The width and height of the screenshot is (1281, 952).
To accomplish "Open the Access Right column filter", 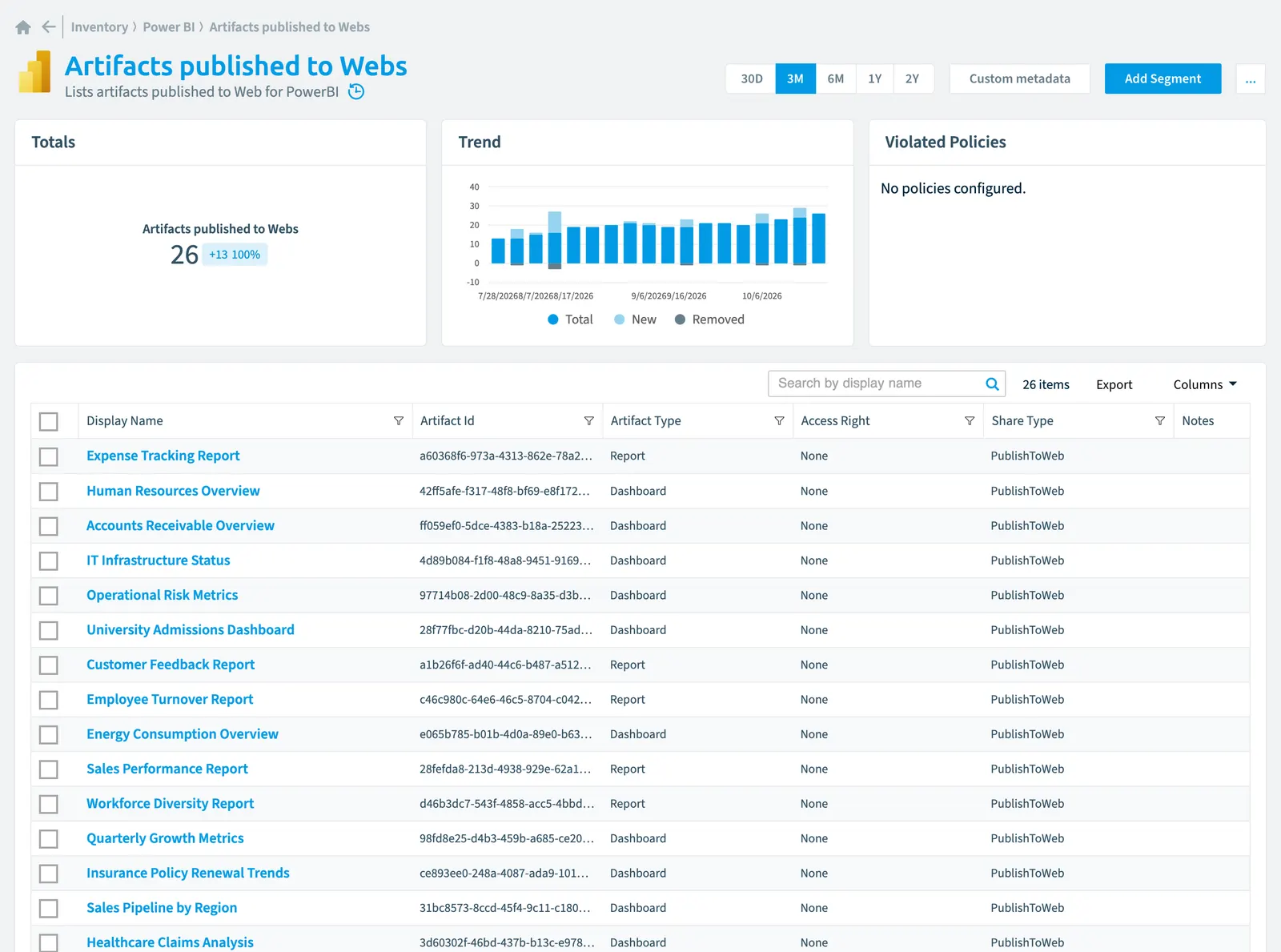I will click(970, 421).
